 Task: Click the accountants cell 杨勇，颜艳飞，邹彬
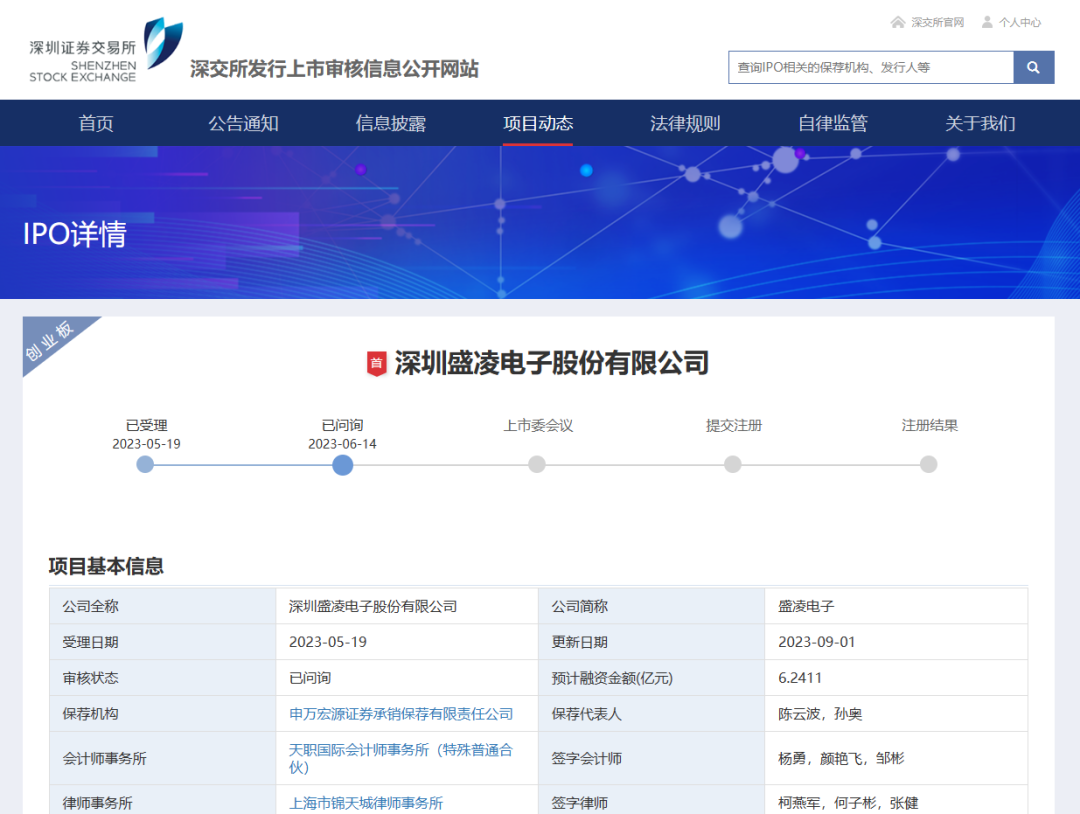coord(896,758)
